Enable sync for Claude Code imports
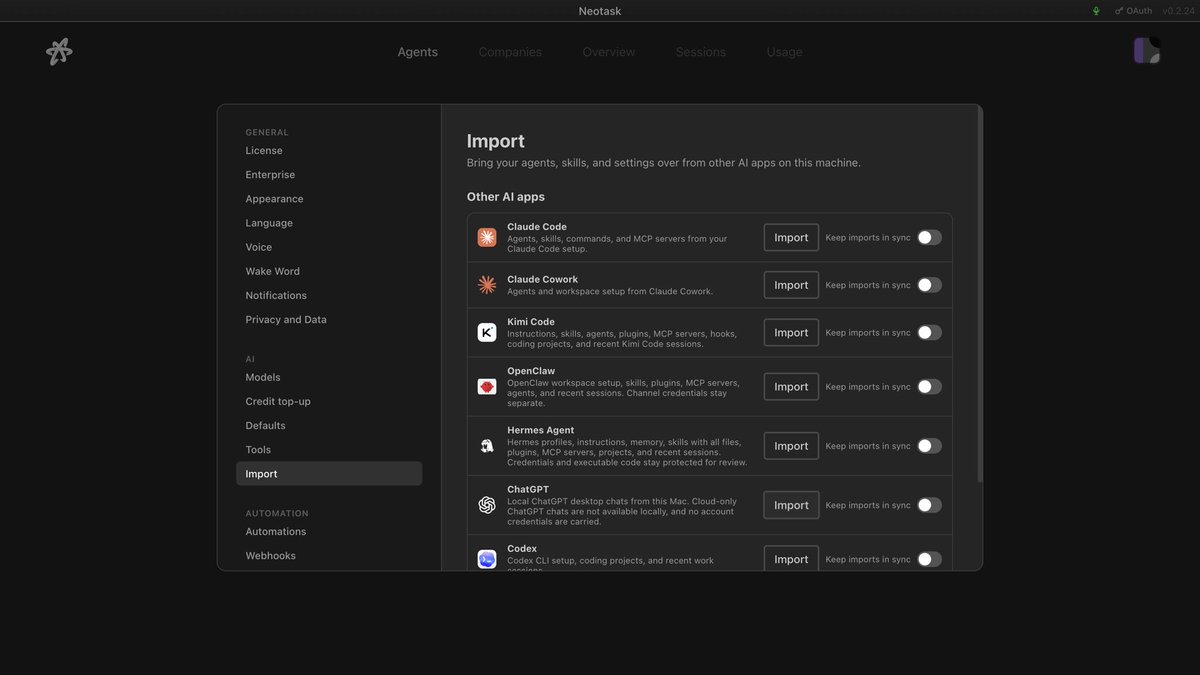This screenshot has height=675, width=1200. coord(929,237)
